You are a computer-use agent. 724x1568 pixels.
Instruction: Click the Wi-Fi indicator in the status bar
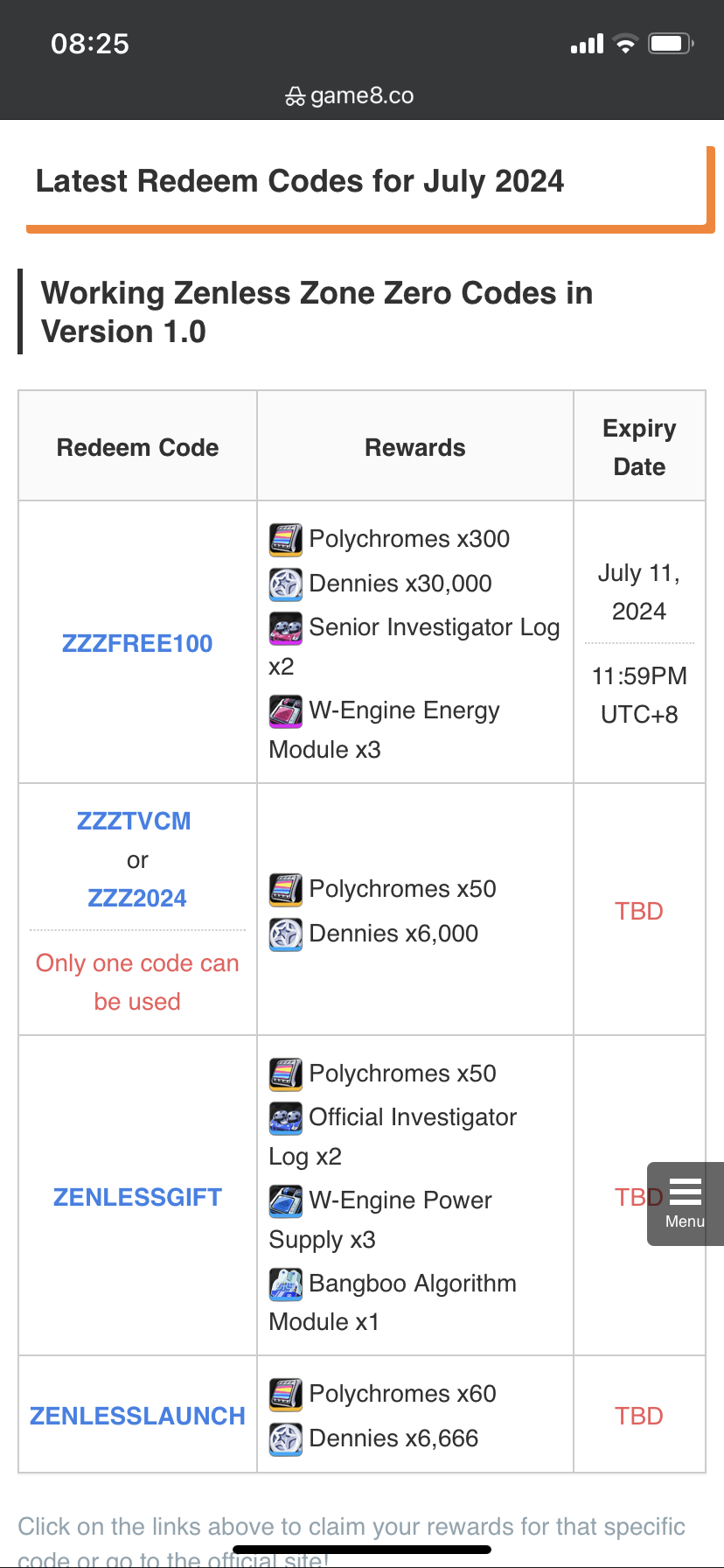(x=627, y=43)
